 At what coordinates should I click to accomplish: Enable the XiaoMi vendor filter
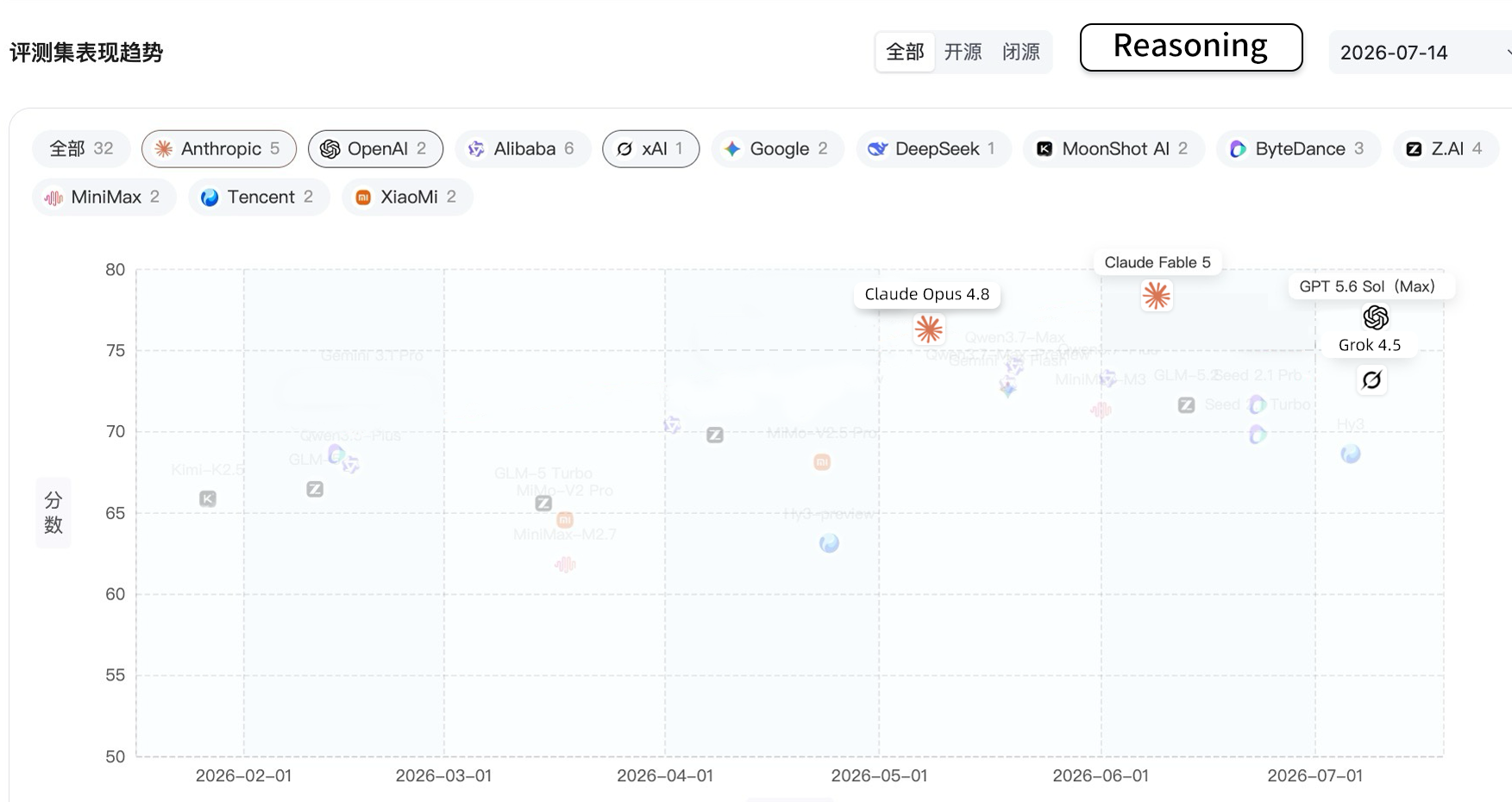pos(407,197)
